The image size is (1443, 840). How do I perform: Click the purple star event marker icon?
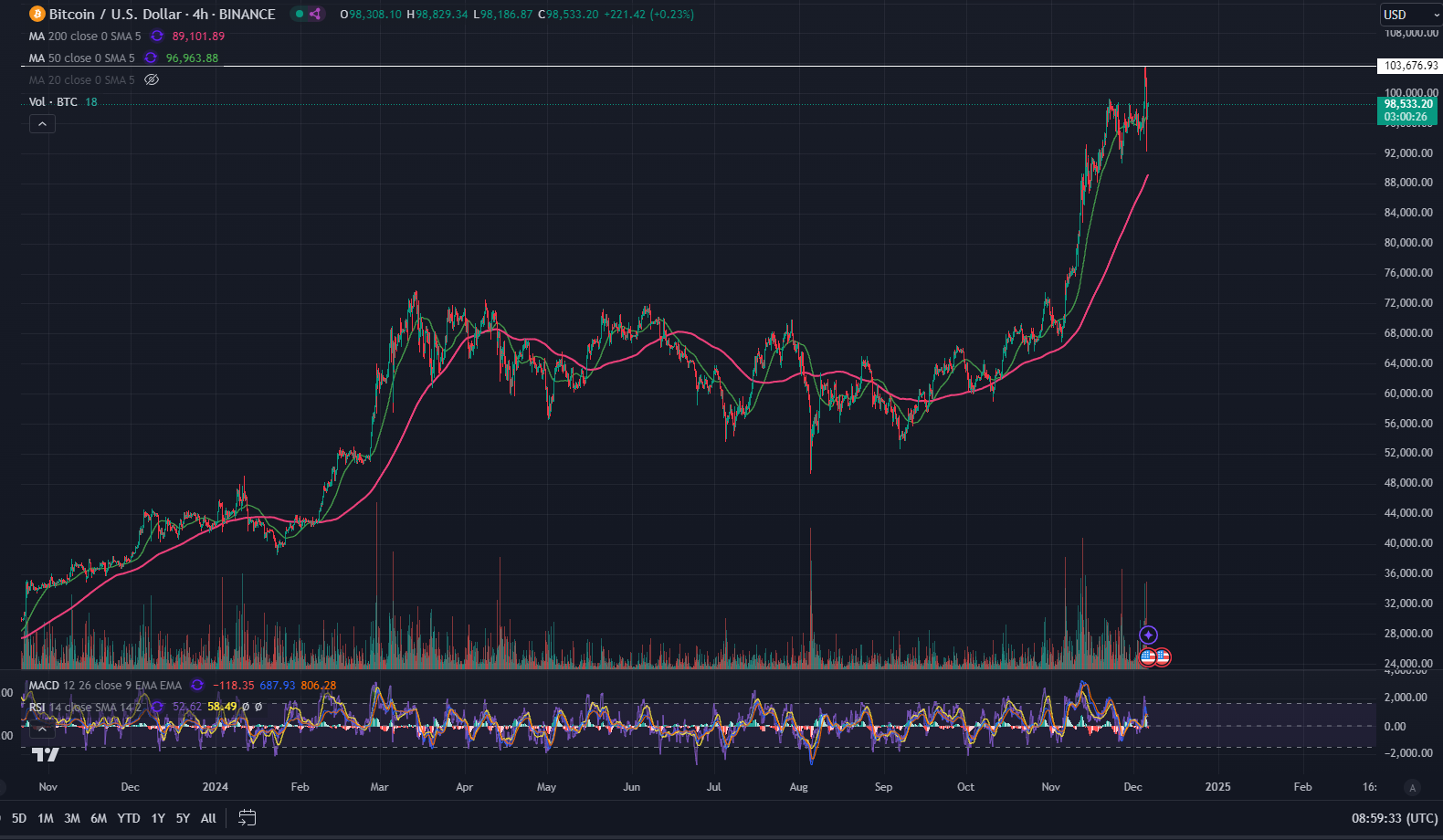tap(1149, 635)
